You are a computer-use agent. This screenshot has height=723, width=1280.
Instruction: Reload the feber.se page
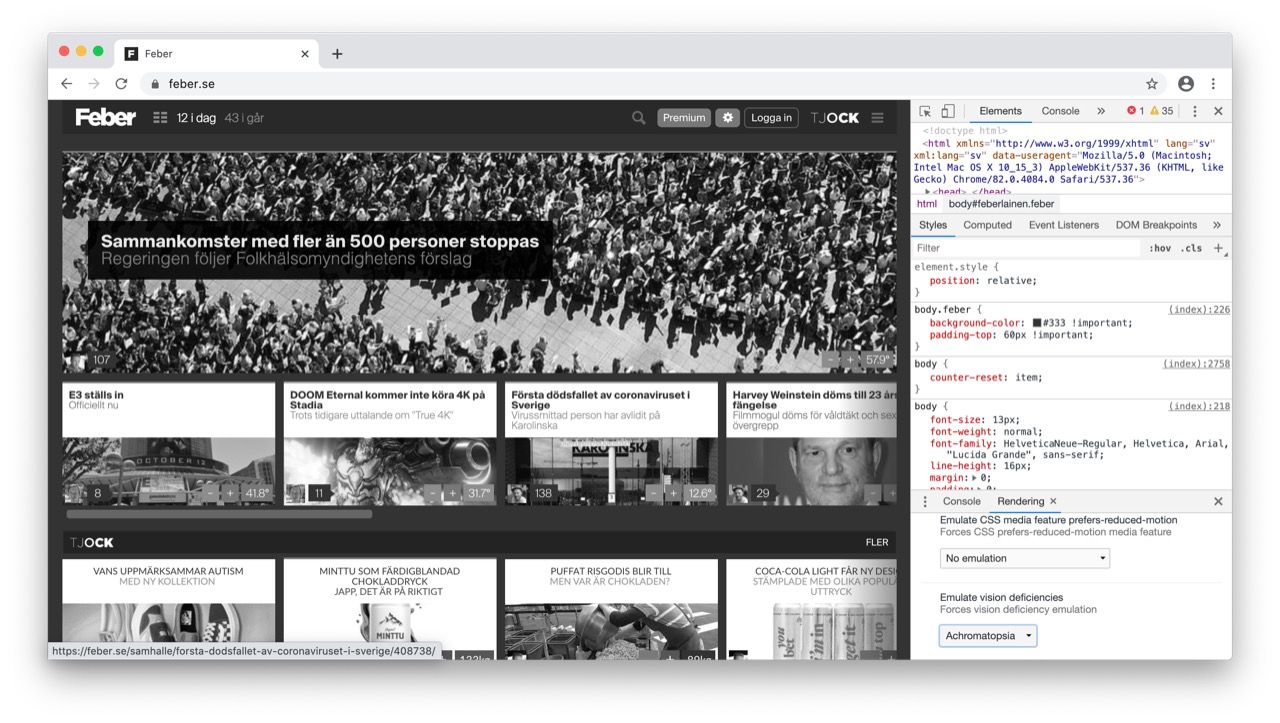[x=121, y=84]
